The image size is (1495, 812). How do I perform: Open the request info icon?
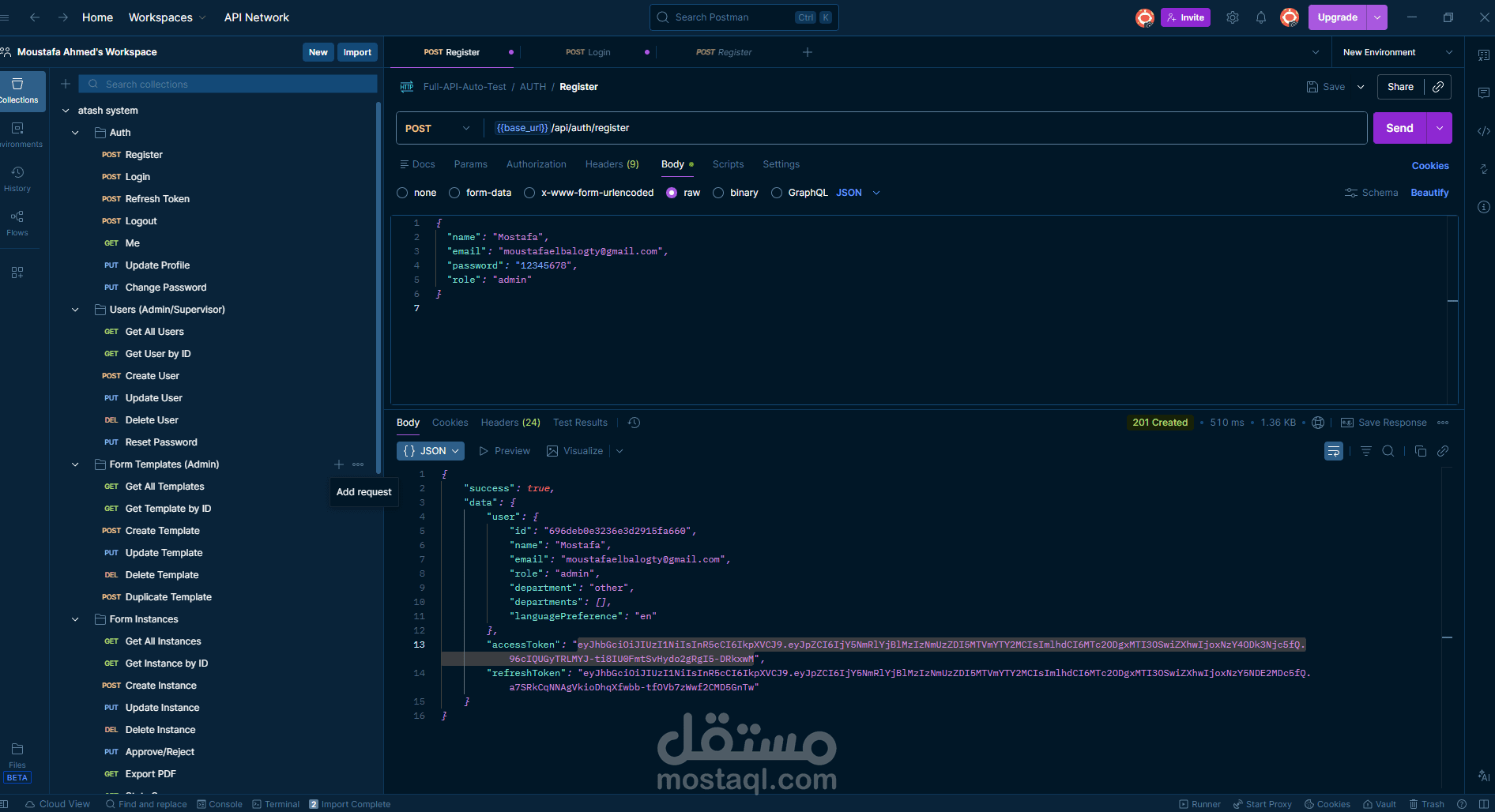point(1484,207)
